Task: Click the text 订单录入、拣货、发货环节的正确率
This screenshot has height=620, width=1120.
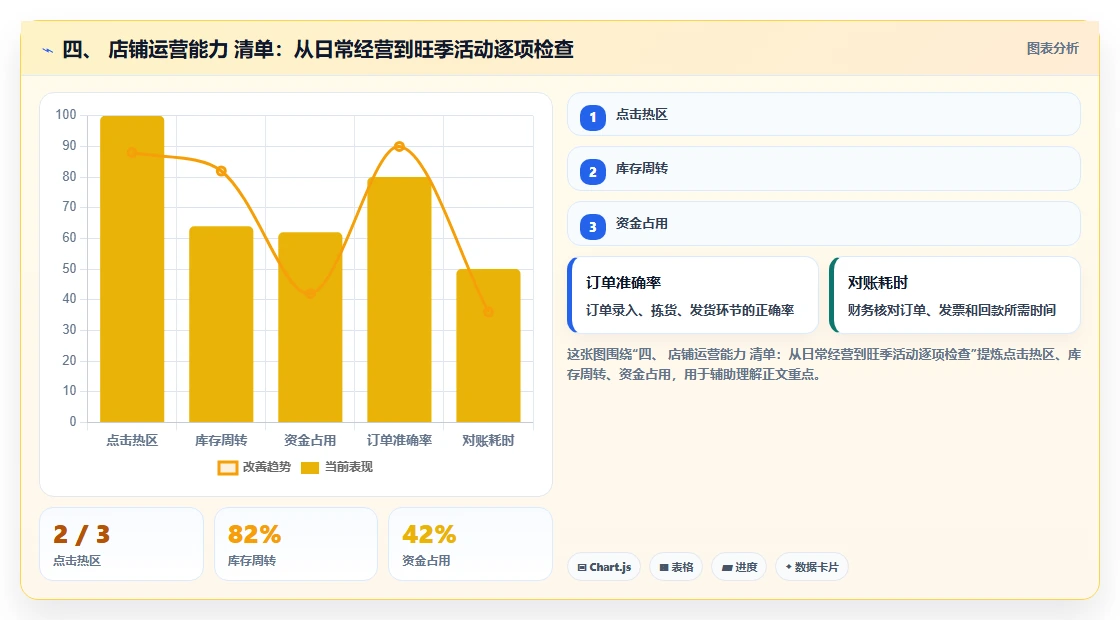Action: pyautogui.click(x=690, y=310)
